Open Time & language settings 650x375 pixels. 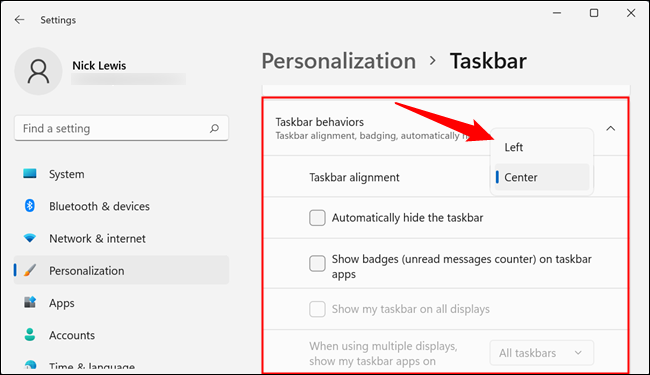click(x=92, y=366)
